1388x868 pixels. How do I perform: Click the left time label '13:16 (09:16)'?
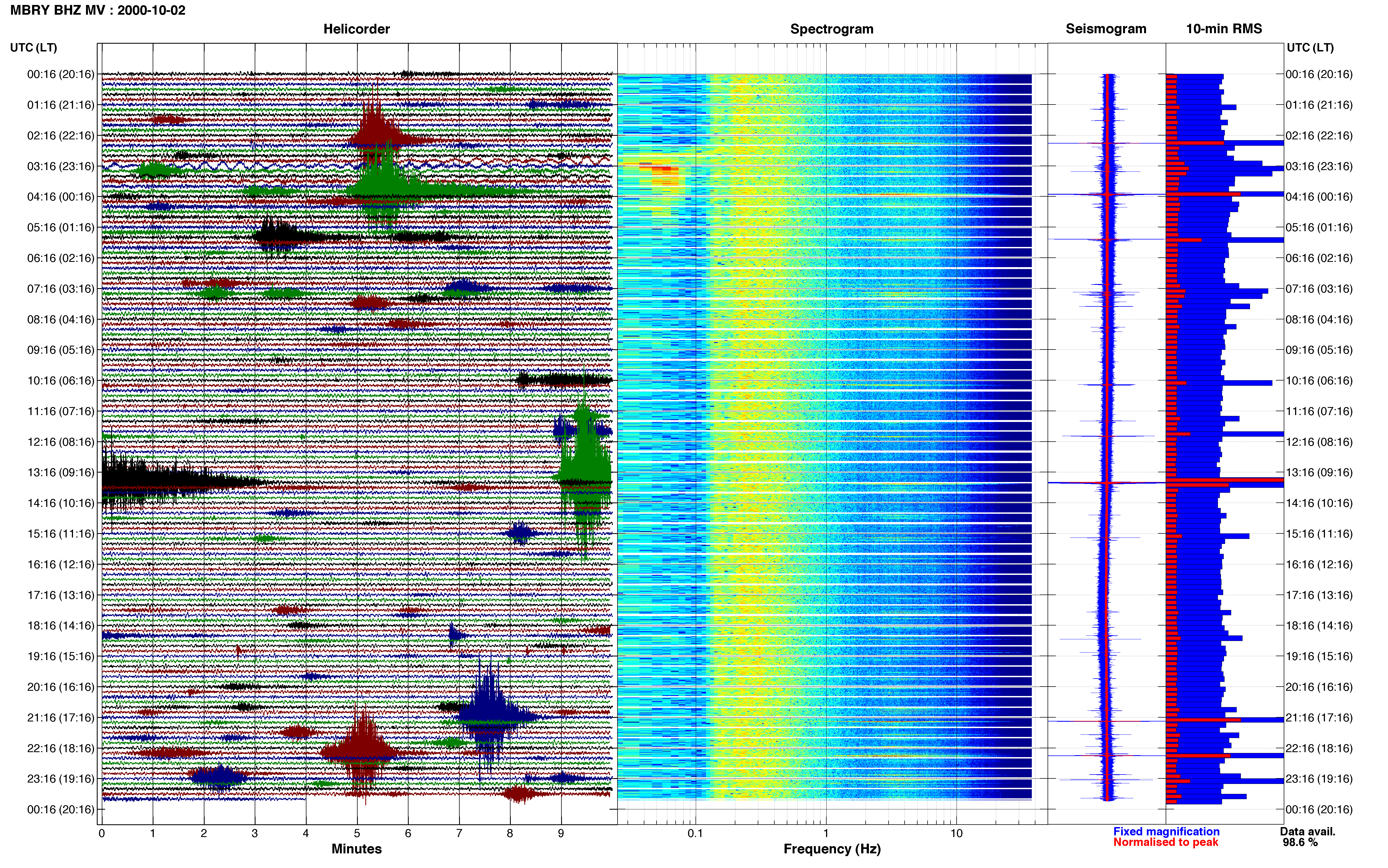coord(61,473)
